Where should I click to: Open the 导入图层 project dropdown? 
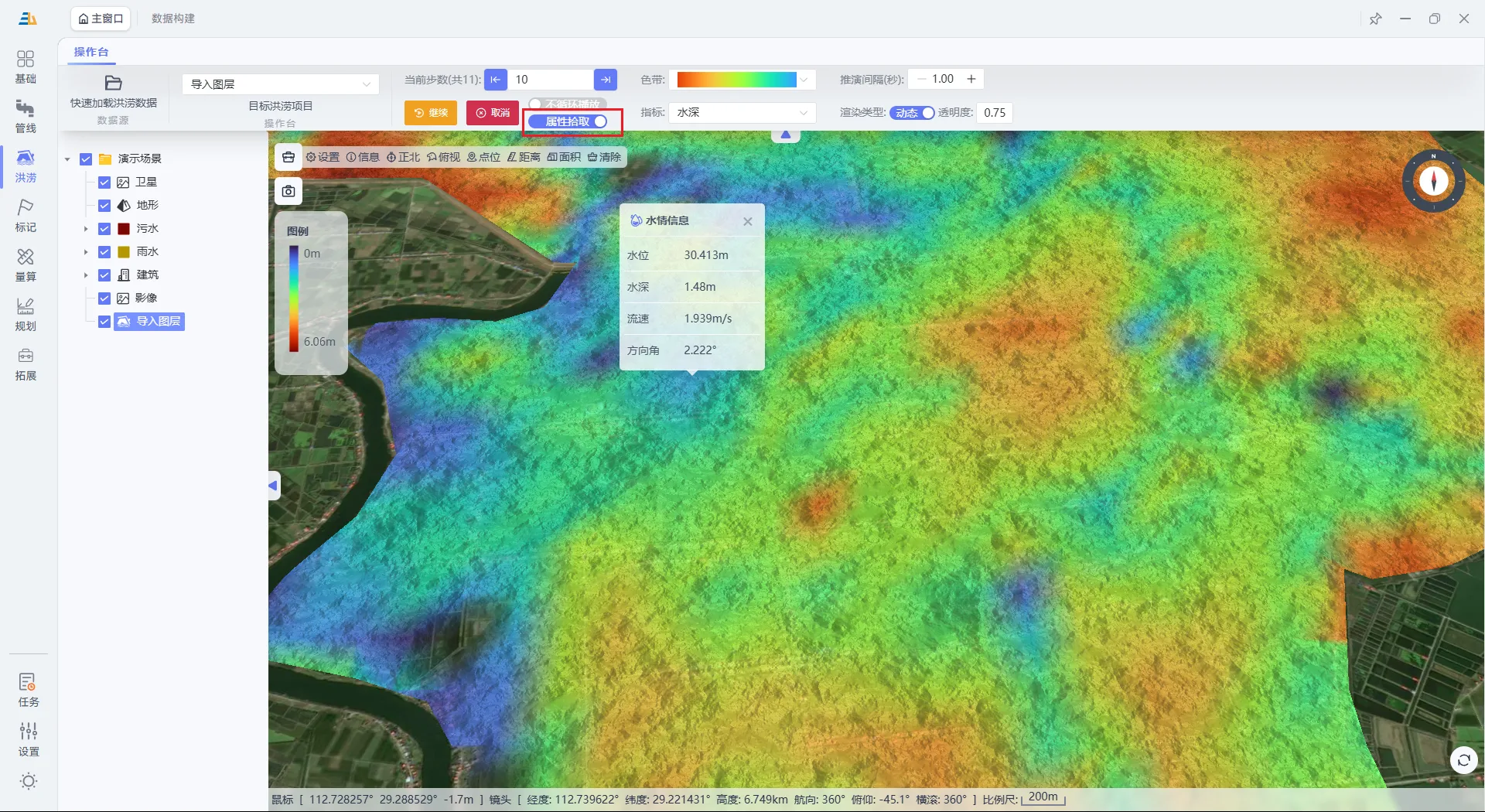point(281,84)
